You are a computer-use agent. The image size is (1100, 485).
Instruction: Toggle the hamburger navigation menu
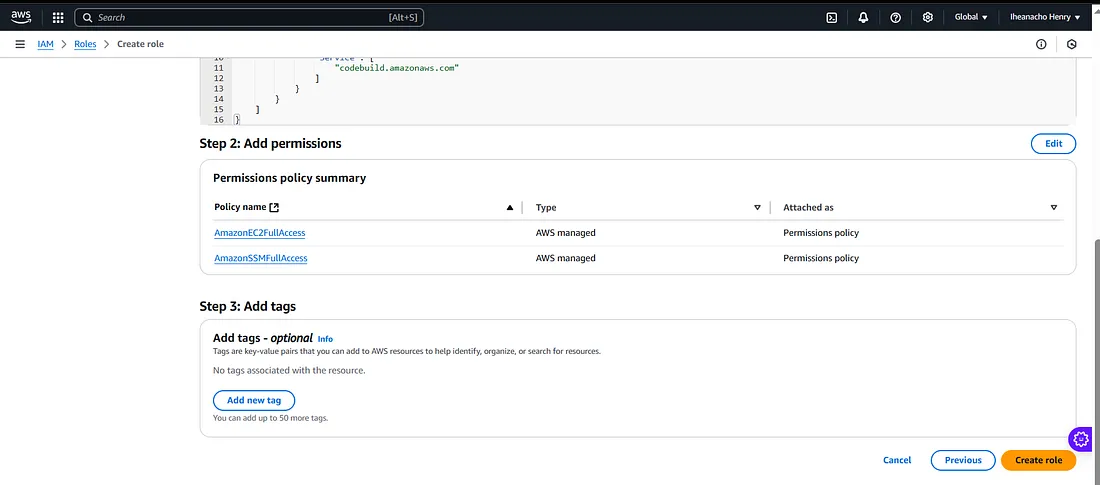tap(20, 44)
